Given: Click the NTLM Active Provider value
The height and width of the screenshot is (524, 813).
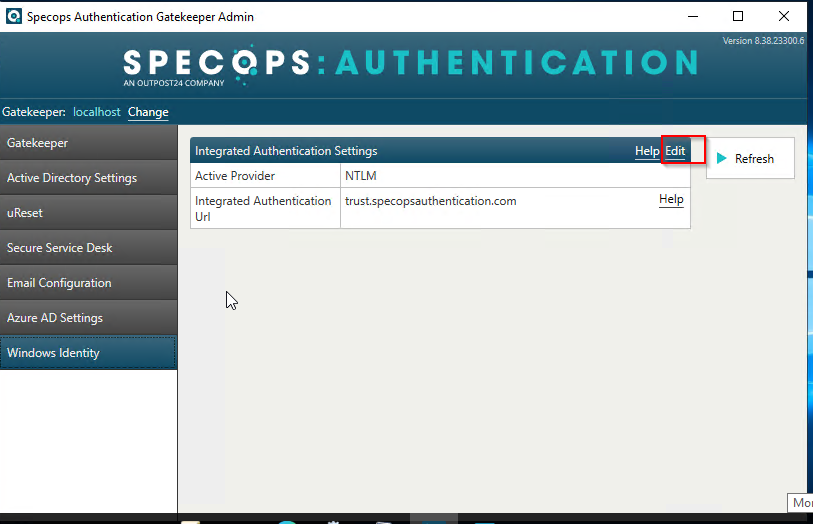Looking at the screenshot, I should pos(361,176).
